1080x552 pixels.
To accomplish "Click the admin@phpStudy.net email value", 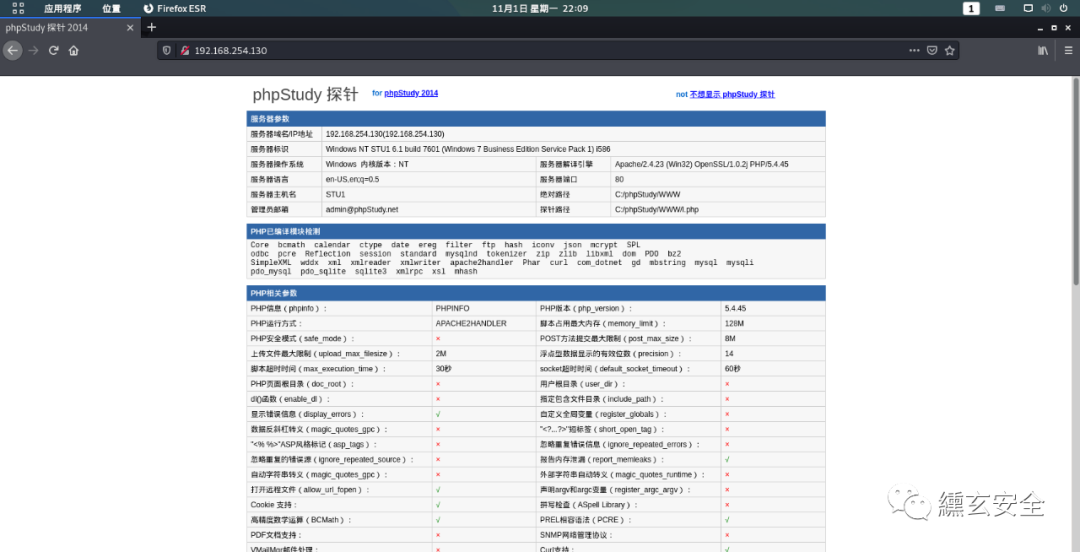I will [x=362, y=209].
